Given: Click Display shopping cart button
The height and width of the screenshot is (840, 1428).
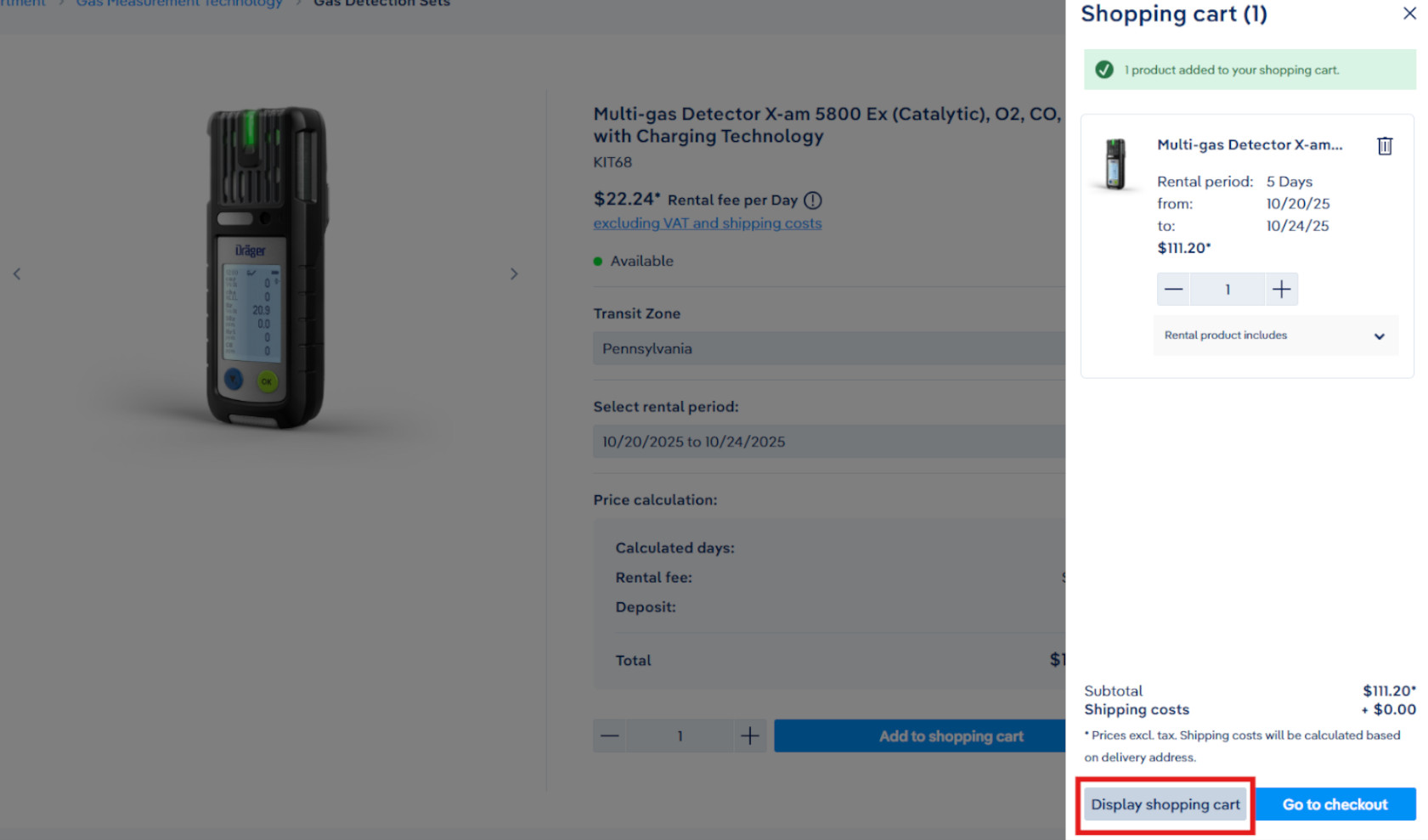Looking at the screenshot, I should (1165, 804).
